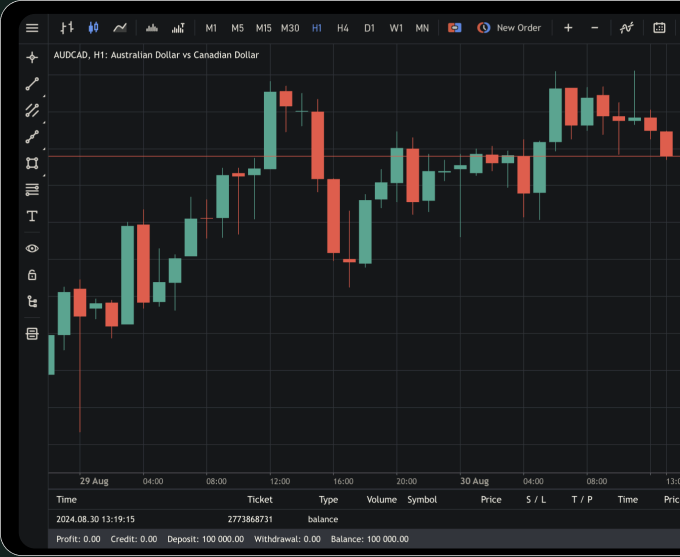Screen dimensions: 680x557
Task: Click the Profit: 0.00 summary value
Action: 78,539
